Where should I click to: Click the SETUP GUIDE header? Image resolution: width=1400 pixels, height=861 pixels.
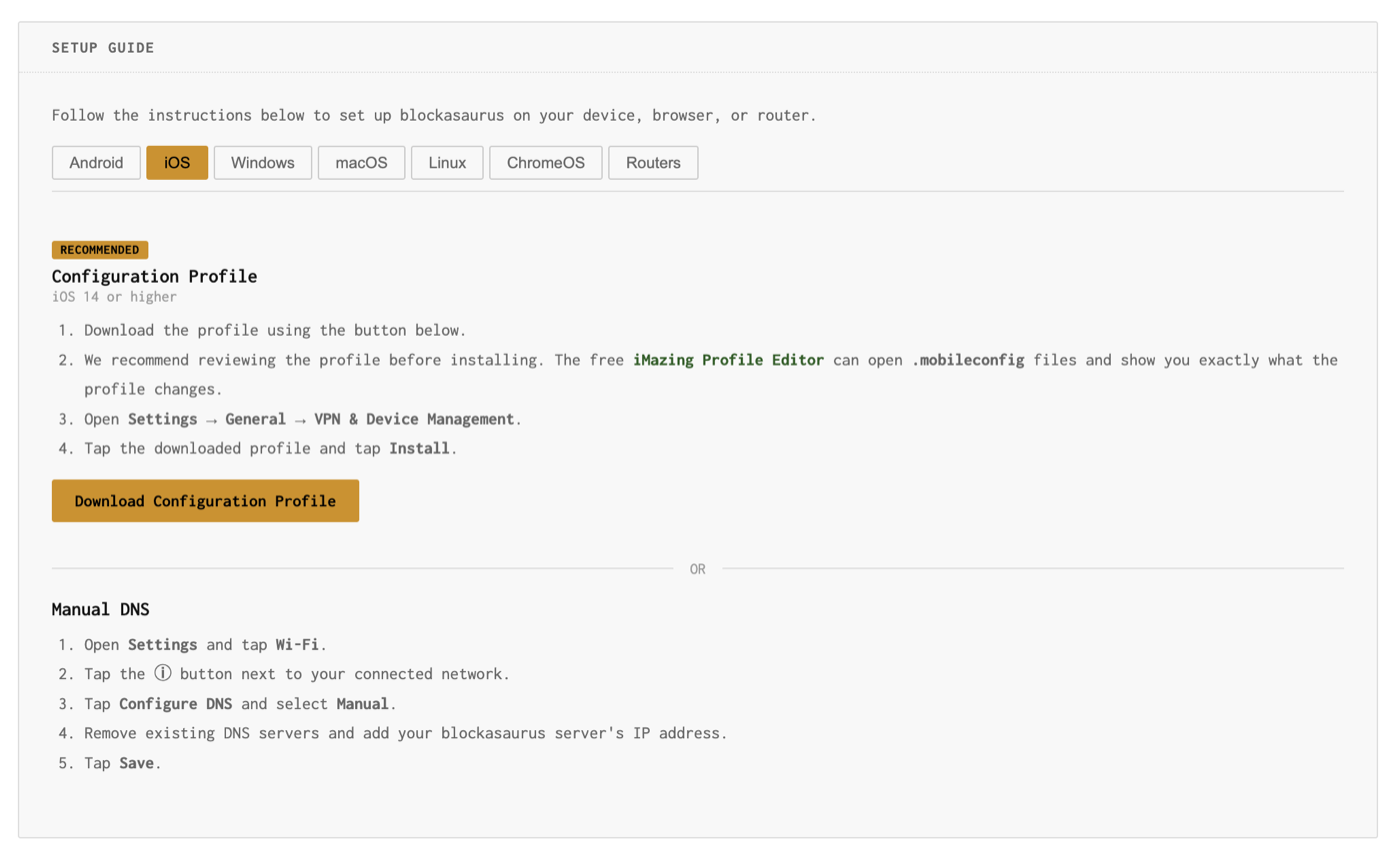[x=103, y=47]
